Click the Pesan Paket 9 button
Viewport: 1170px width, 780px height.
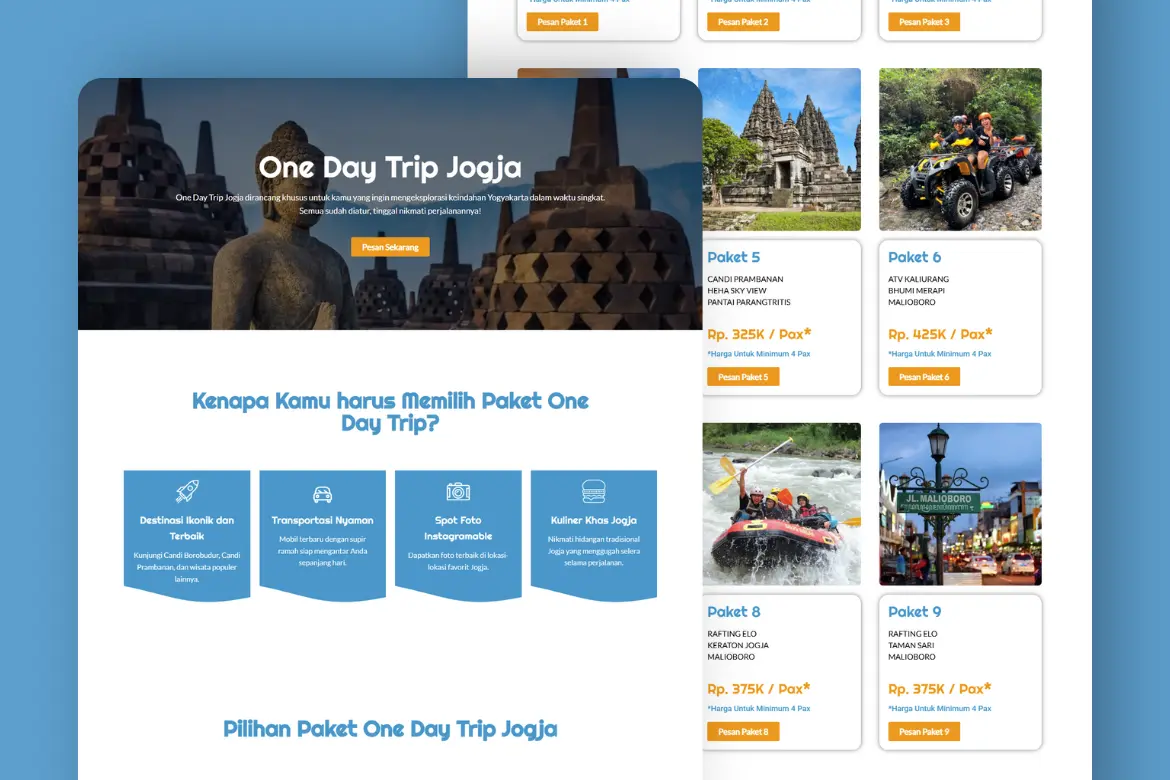pyautogui.click(x=924, y=731)
